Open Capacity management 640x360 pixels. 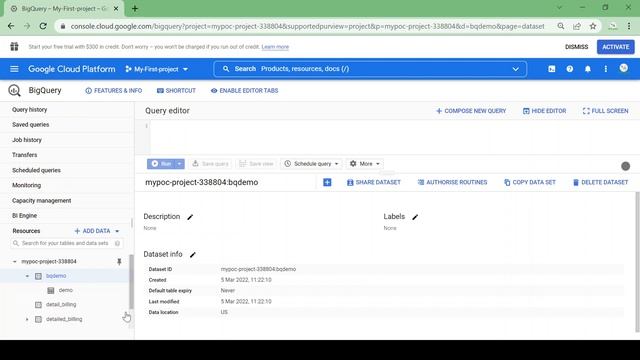(42, 201)
